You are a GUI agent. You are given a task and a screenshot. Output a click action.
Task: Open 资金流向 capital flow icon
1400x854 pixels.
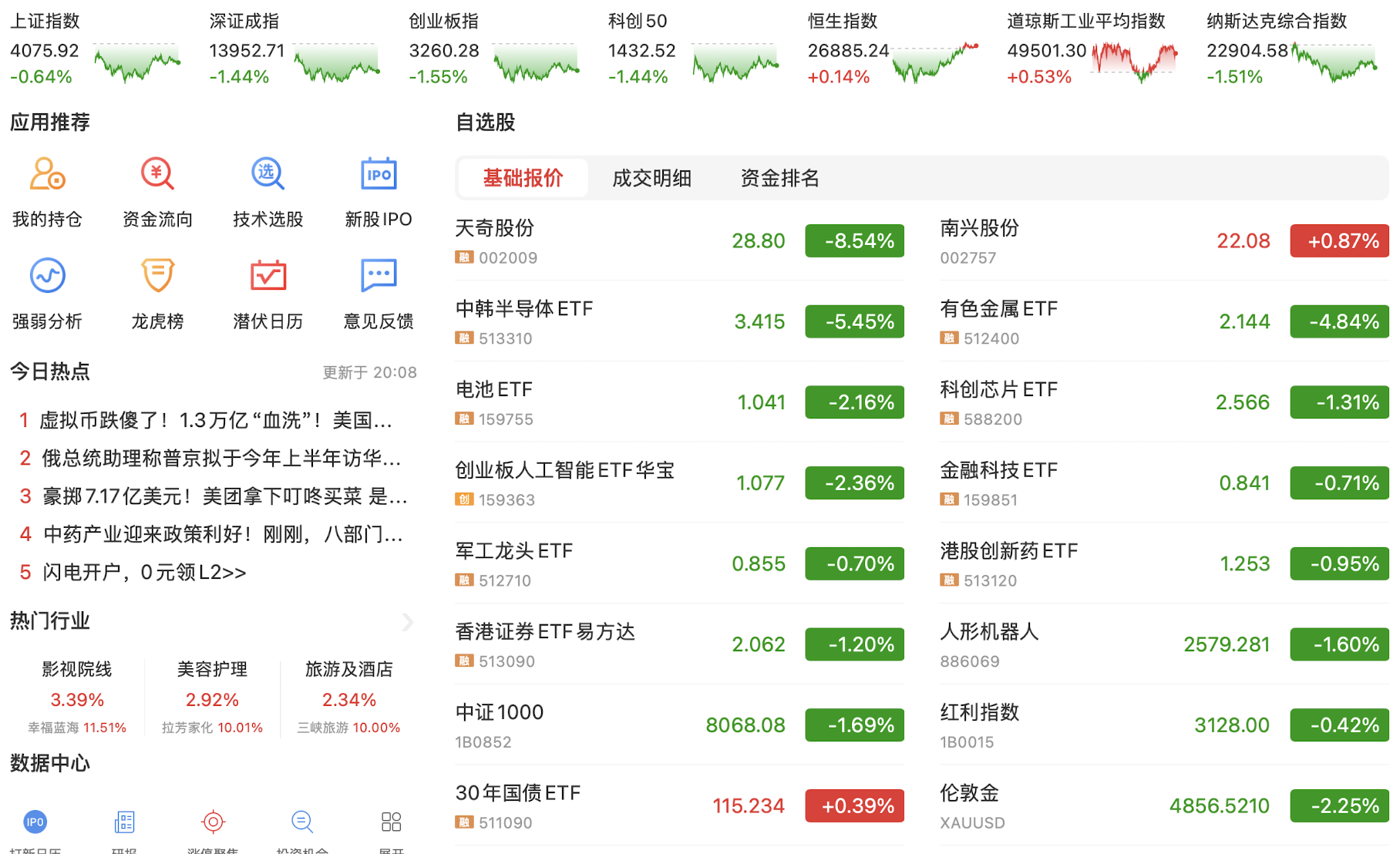pyautogui.click(x=157, y=174)
